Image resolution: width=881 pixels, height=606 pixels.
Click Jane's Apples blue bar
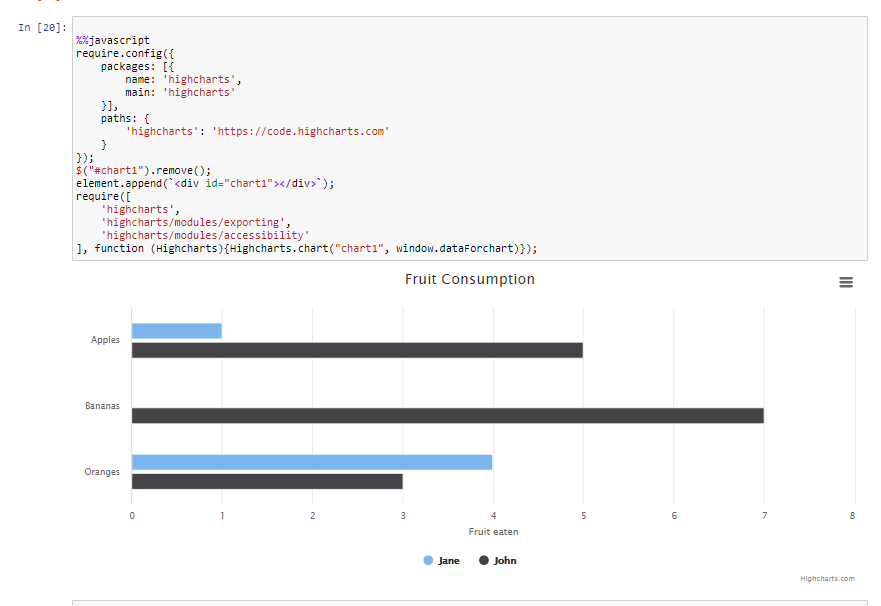click(x=176, y=331)
